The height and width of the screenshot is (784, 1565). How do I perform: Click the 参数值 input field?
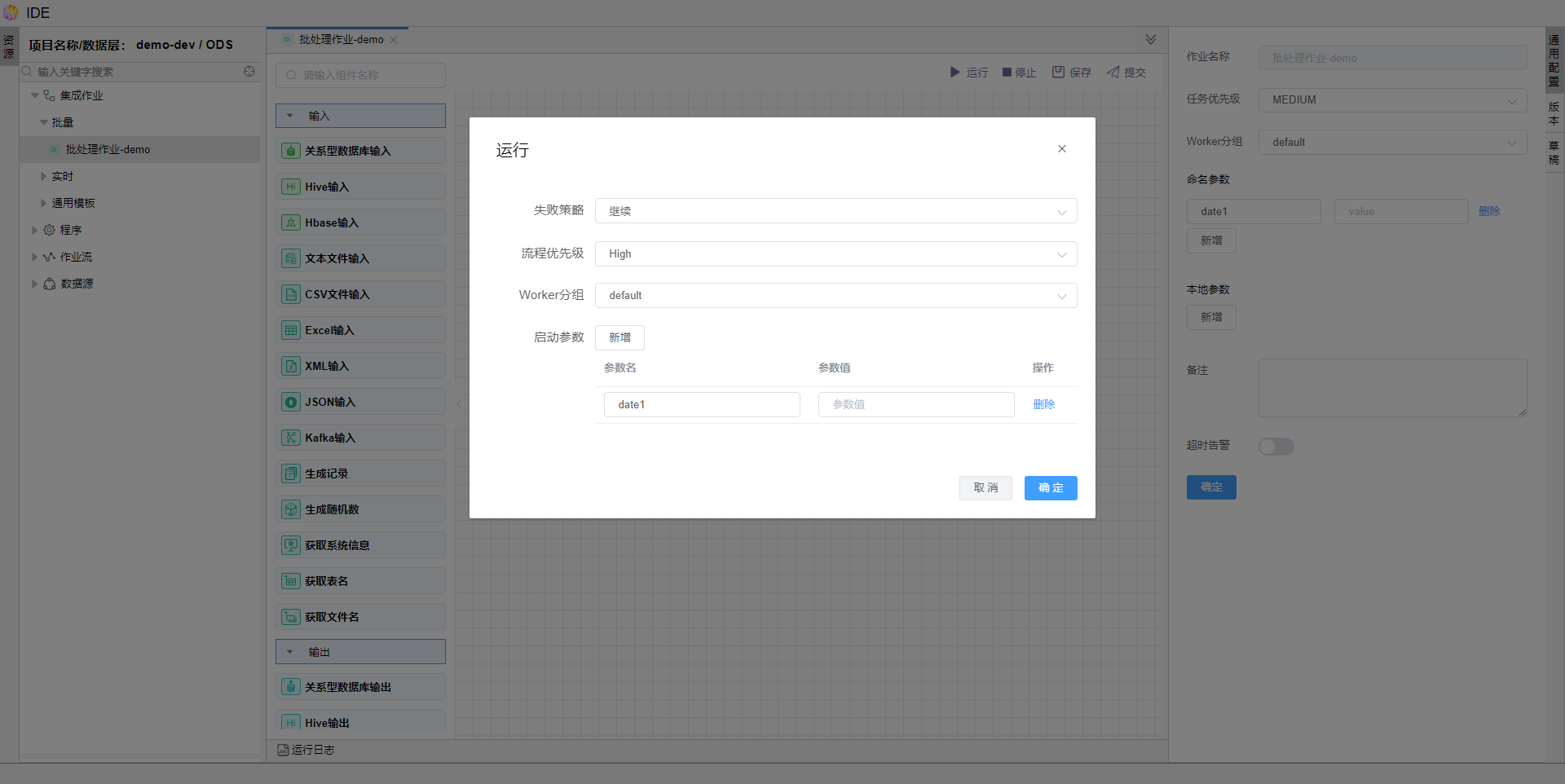tap(915, 405)
